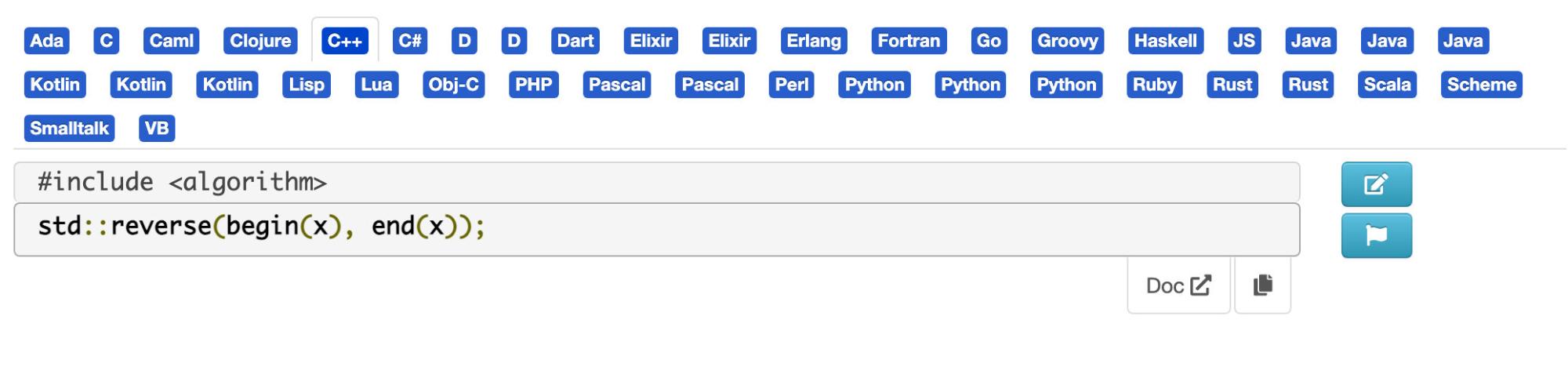Open the Clojure language tab
Screen dimensions: 1568x367
[x=260, y=41]
